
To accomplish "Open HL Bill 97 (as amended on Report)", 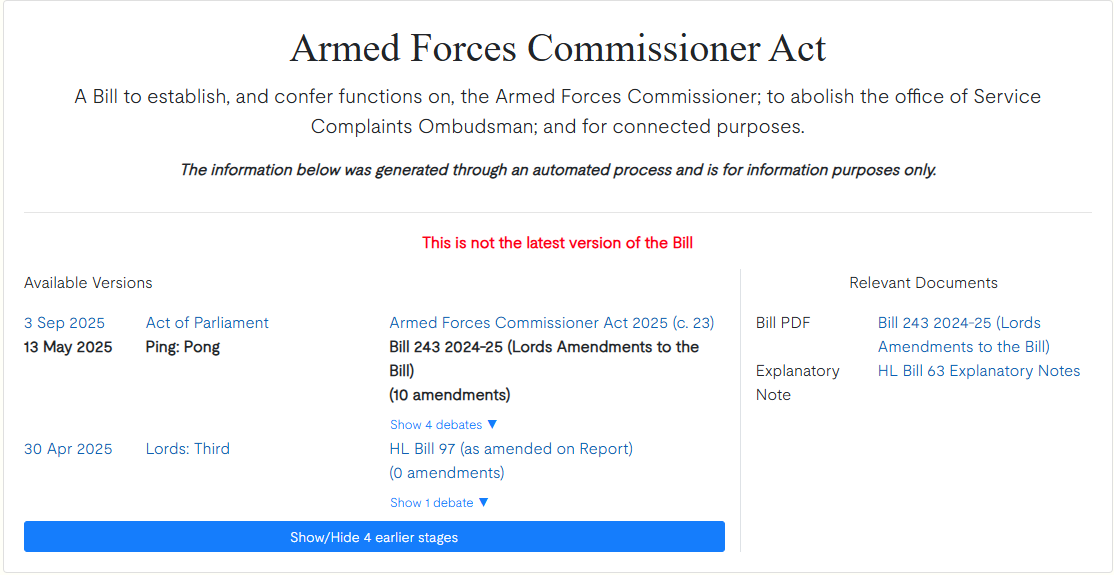I will [x=510, y=449].
